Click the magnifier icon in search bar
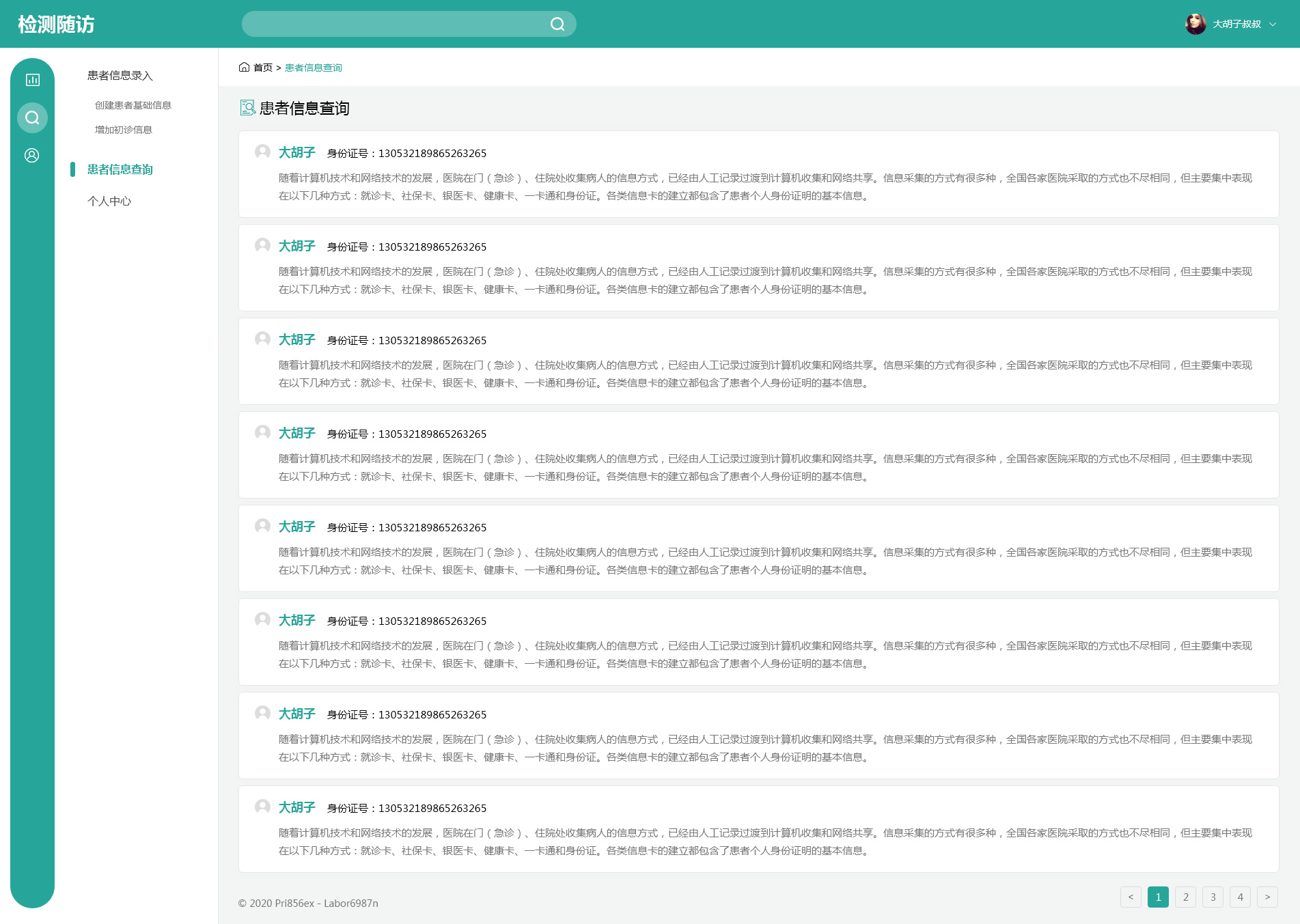Screen dimensions: 1300x924 point(557,25)
